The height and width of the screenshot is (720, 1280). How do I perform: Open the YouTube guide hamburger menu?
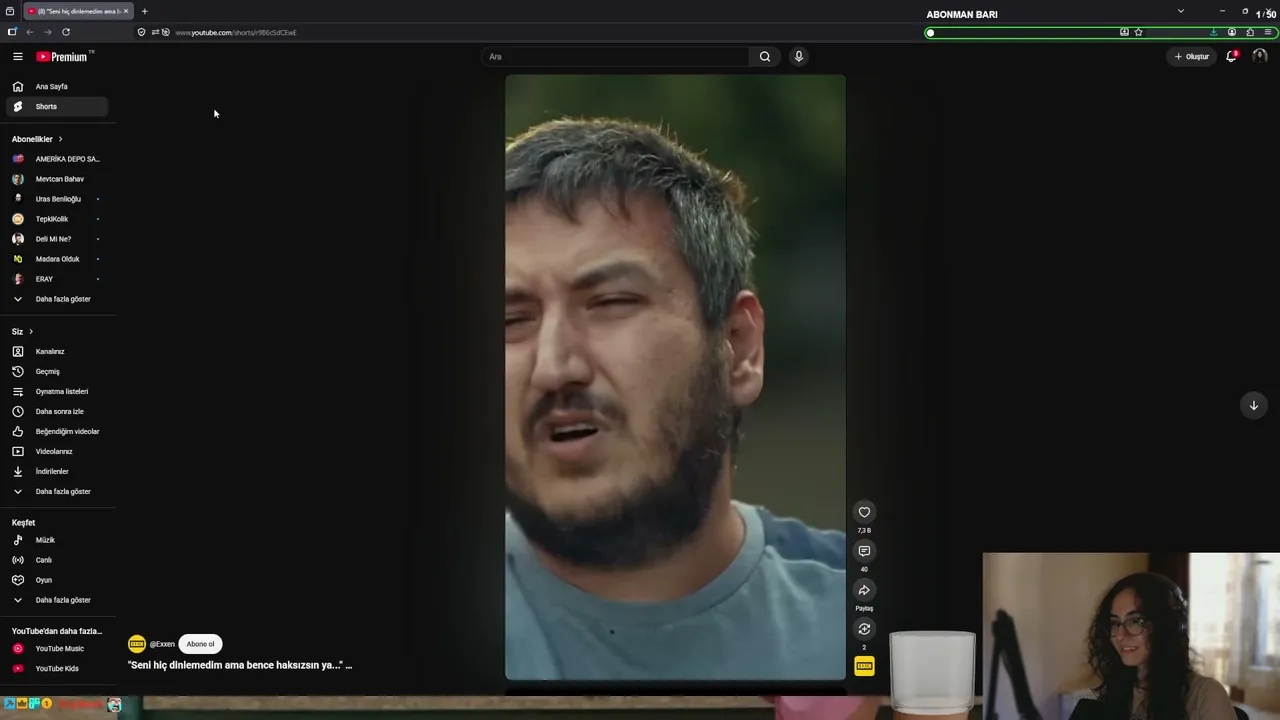pyautogui.click(x=17, y=57)
